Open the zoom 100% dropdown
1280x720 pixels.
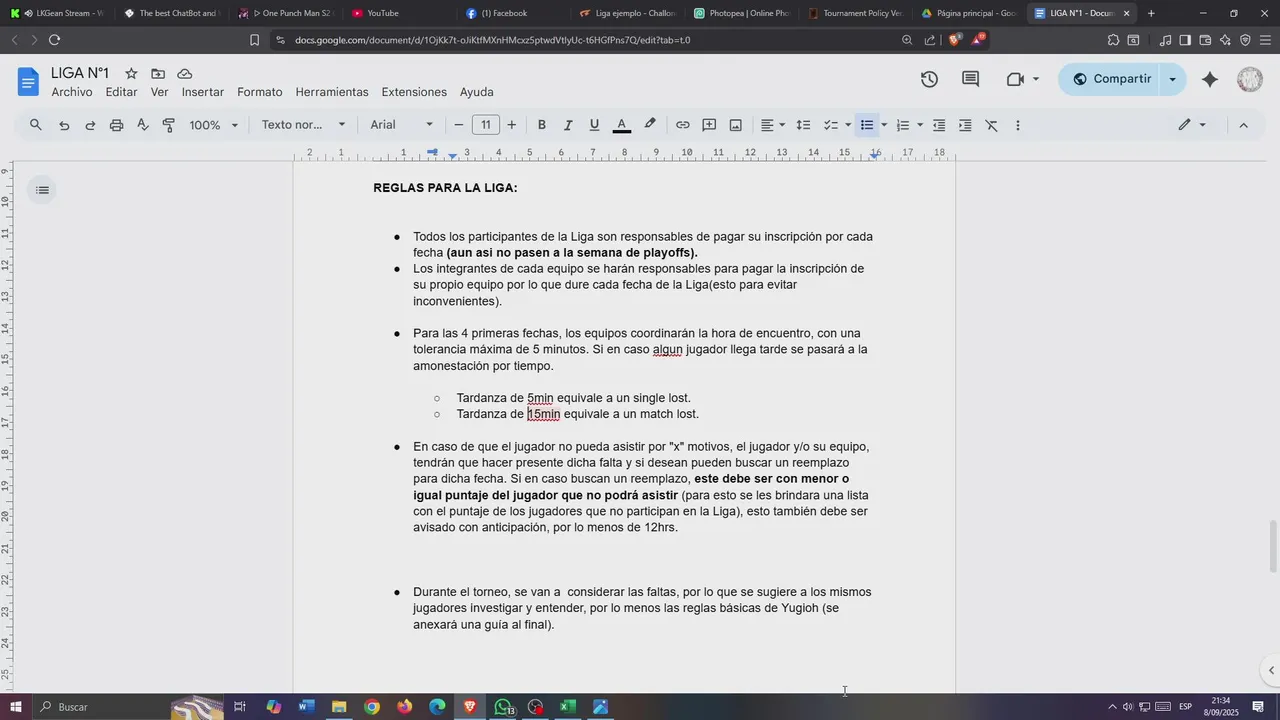tap(214, 125)
